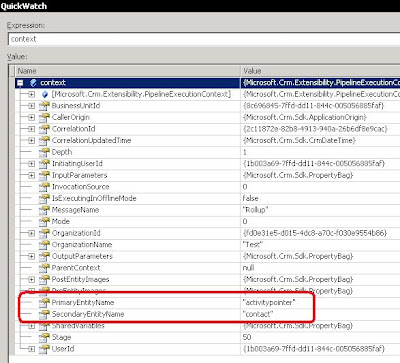
Task: Click the CorrelationUpdatedTime property icon
Action: [44, 141]
